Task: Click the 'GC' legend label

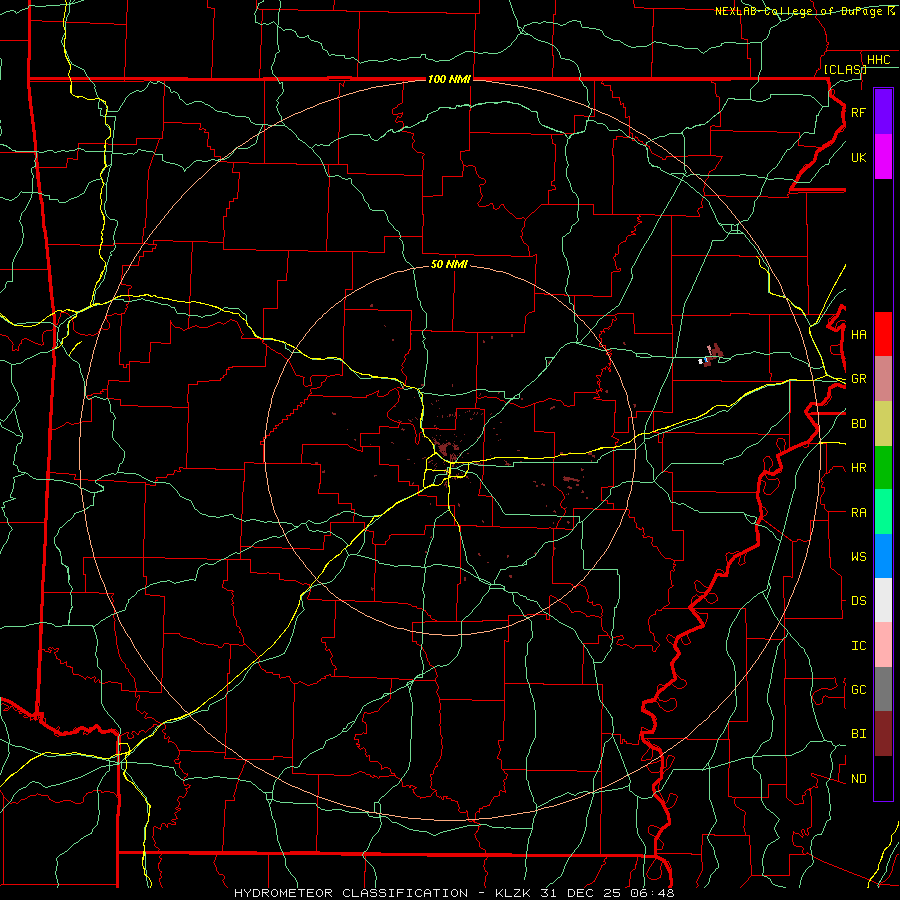Action: [x=858, y=690]
